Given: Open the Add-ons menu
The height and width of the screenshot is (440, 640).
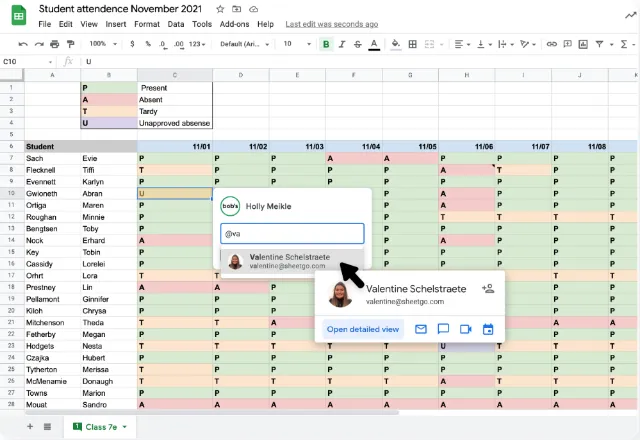Looking at the screenshot, I should 234,24.
